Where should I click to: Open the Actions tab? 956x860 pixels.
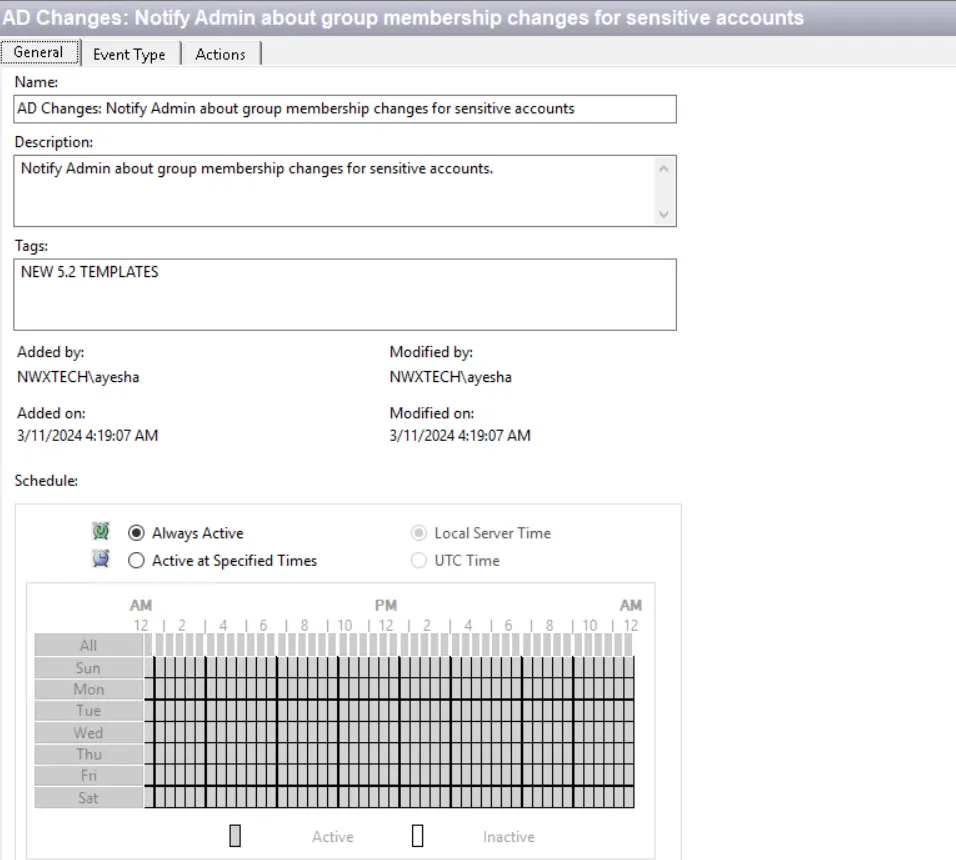221,54
